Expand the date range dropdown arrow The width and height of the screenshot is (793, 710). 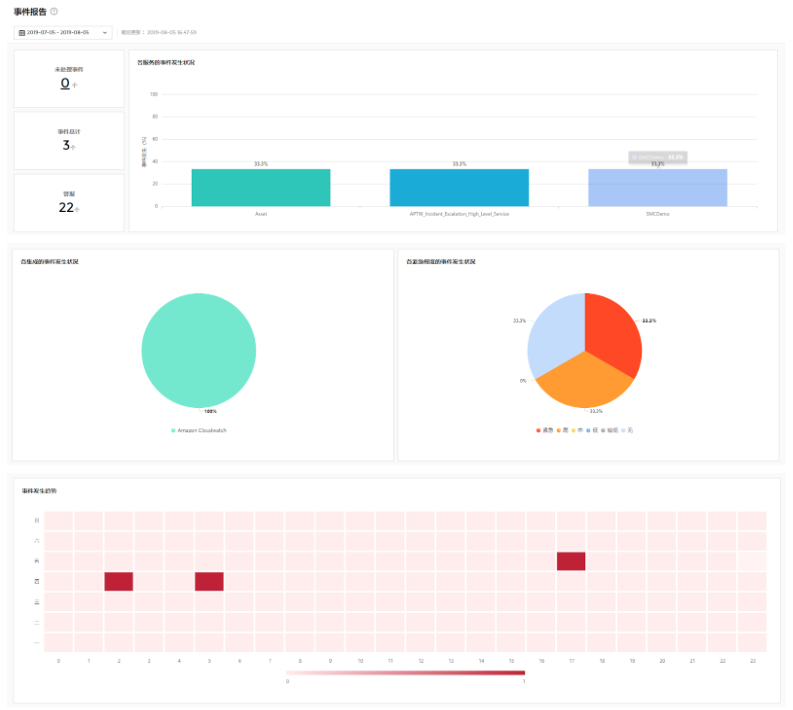[x=105, y=32]
